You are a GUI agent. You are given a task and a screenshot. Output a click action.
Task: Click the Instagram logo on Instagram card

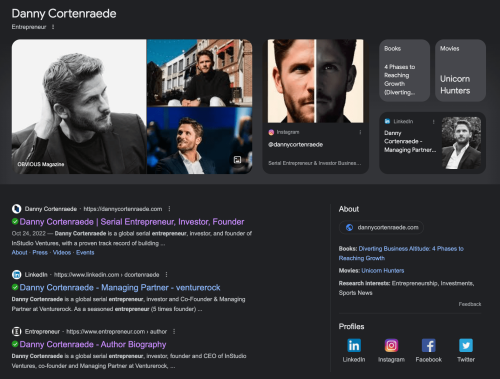click(x=271, y=132)
